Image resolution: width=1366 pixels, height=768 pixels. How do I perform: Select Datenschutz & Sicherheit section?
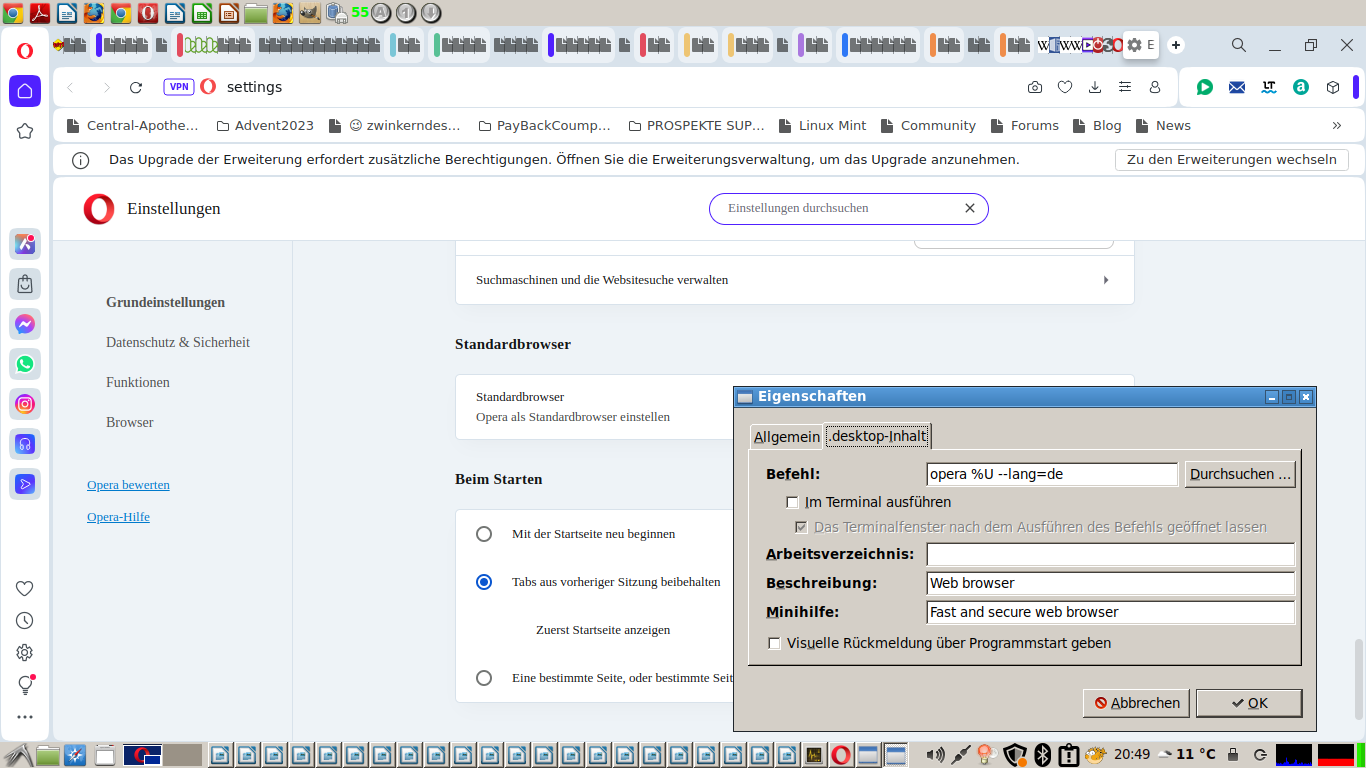178,342
